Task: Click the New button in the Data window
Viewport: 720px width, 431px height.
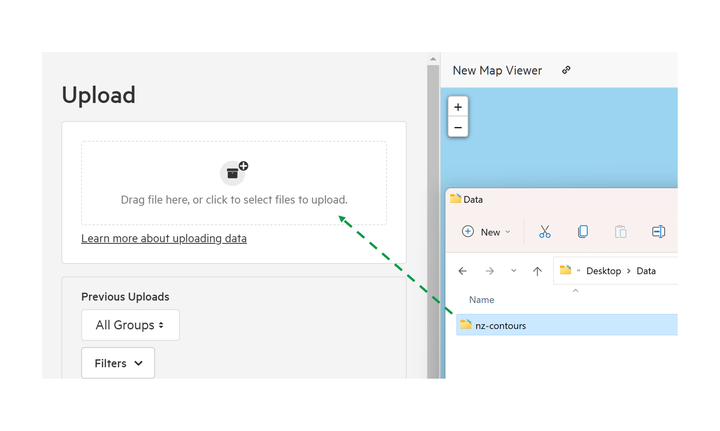Action: coord(486,232)
